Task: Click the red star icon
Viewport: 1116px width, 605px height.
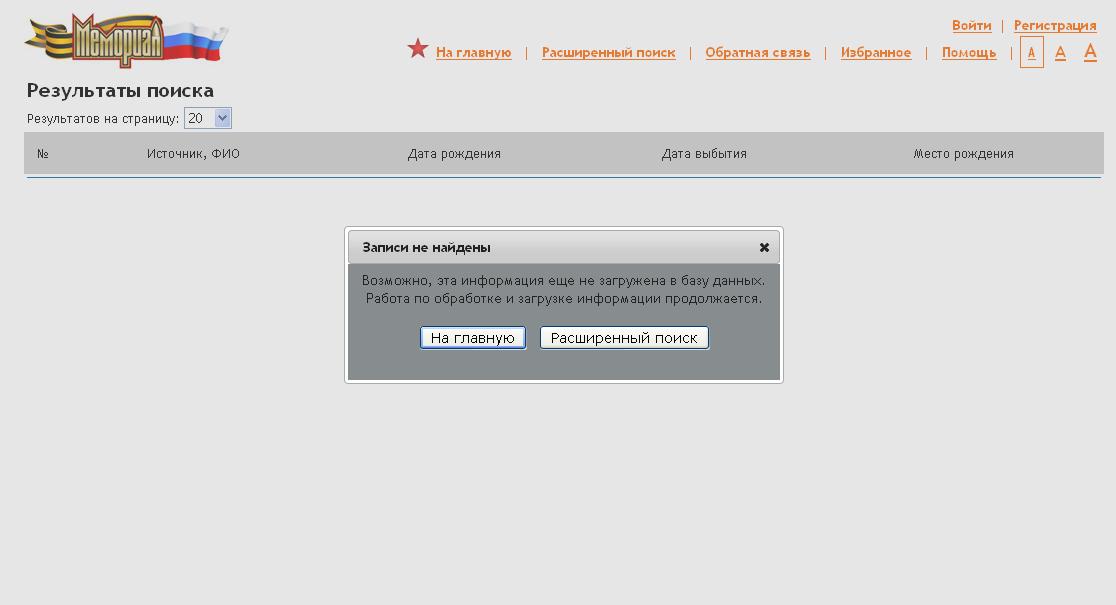Action: pos(418,48)
